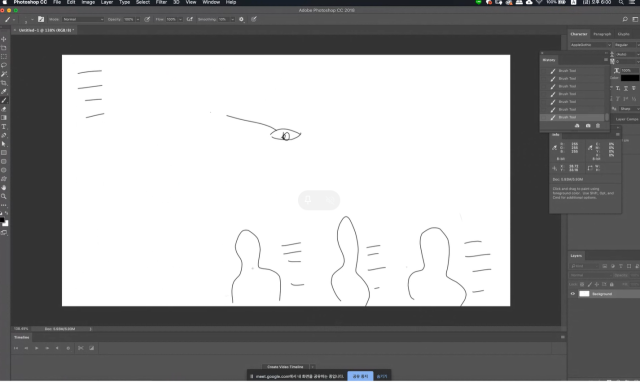Open the Smoothing dropdown arrow
Image resolution: width=640 pixels, height=382 pixels.
point(232,19)
